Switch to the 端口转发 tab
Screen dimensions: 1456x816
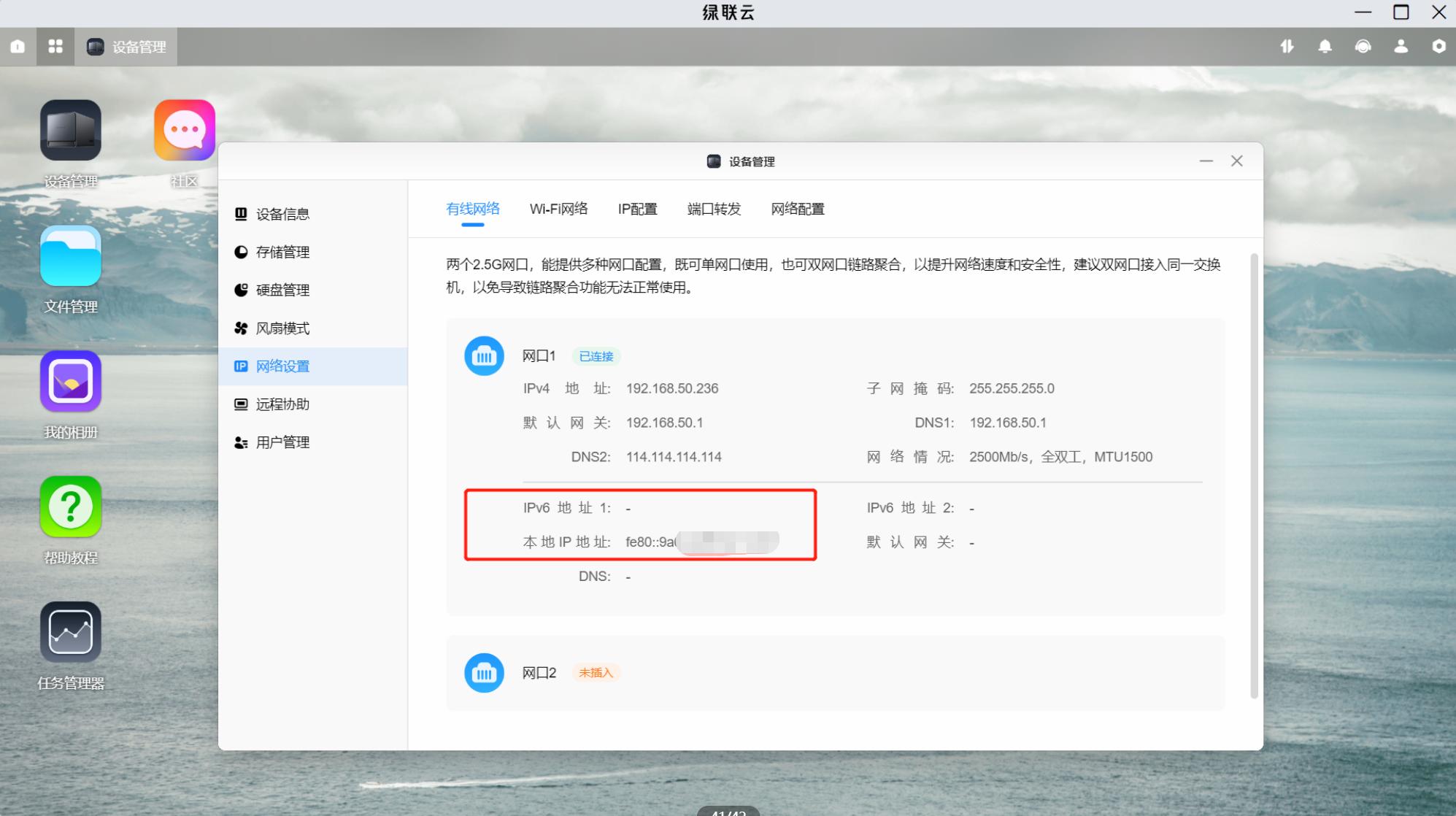714,209
